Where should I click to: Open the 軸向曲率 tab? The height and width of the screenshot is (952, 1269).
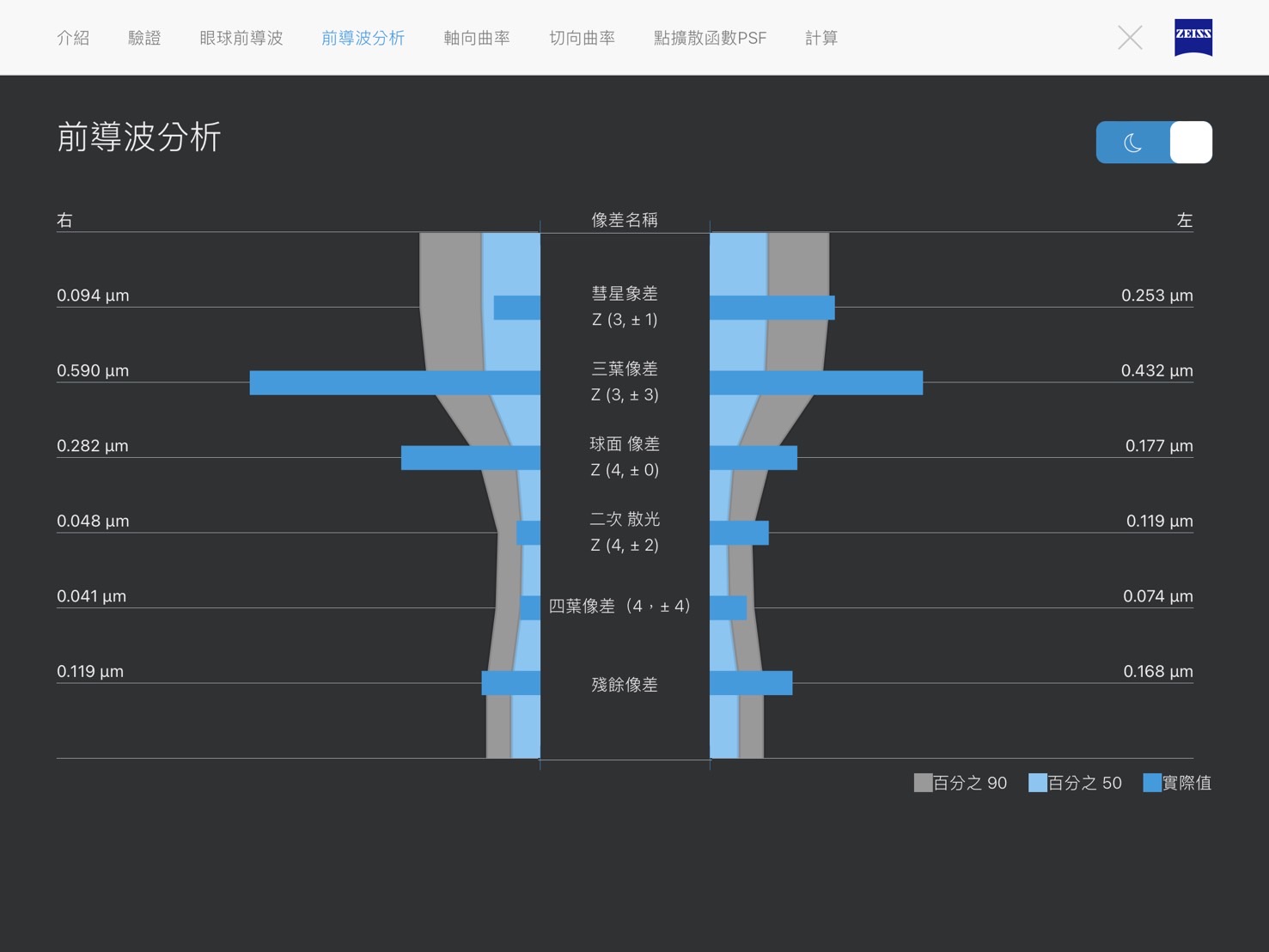click(477, 38)
